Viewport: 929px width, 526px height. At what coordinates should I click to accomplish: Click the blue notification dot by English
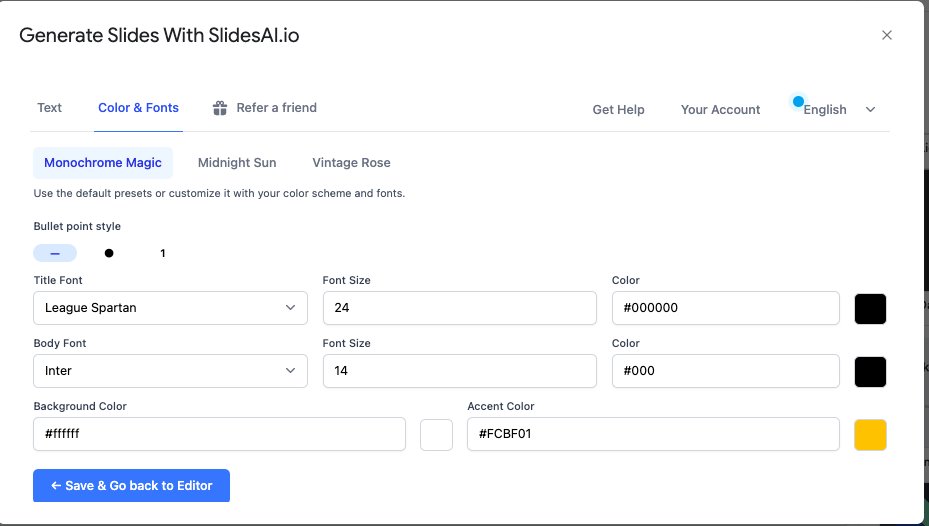point(798,101)
